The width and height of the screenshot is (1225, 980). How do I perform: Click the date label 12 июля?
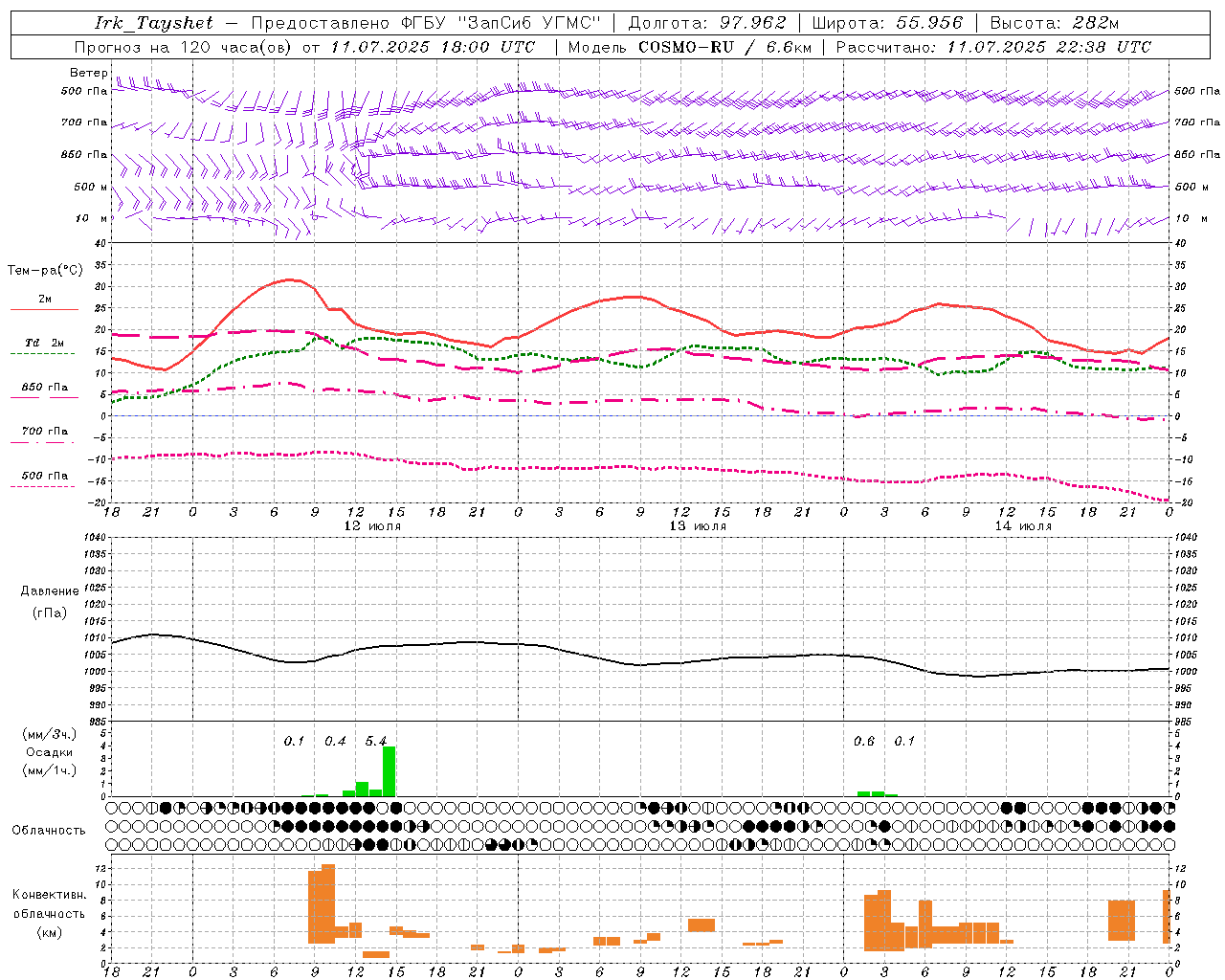372,525
